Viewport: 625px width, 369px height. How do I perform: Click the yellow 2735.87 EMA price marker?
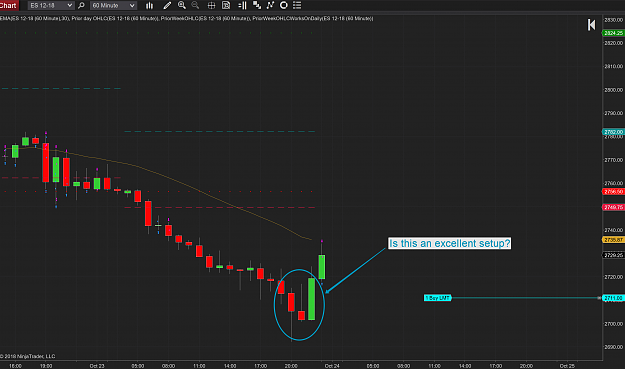(x=613, y=240)
